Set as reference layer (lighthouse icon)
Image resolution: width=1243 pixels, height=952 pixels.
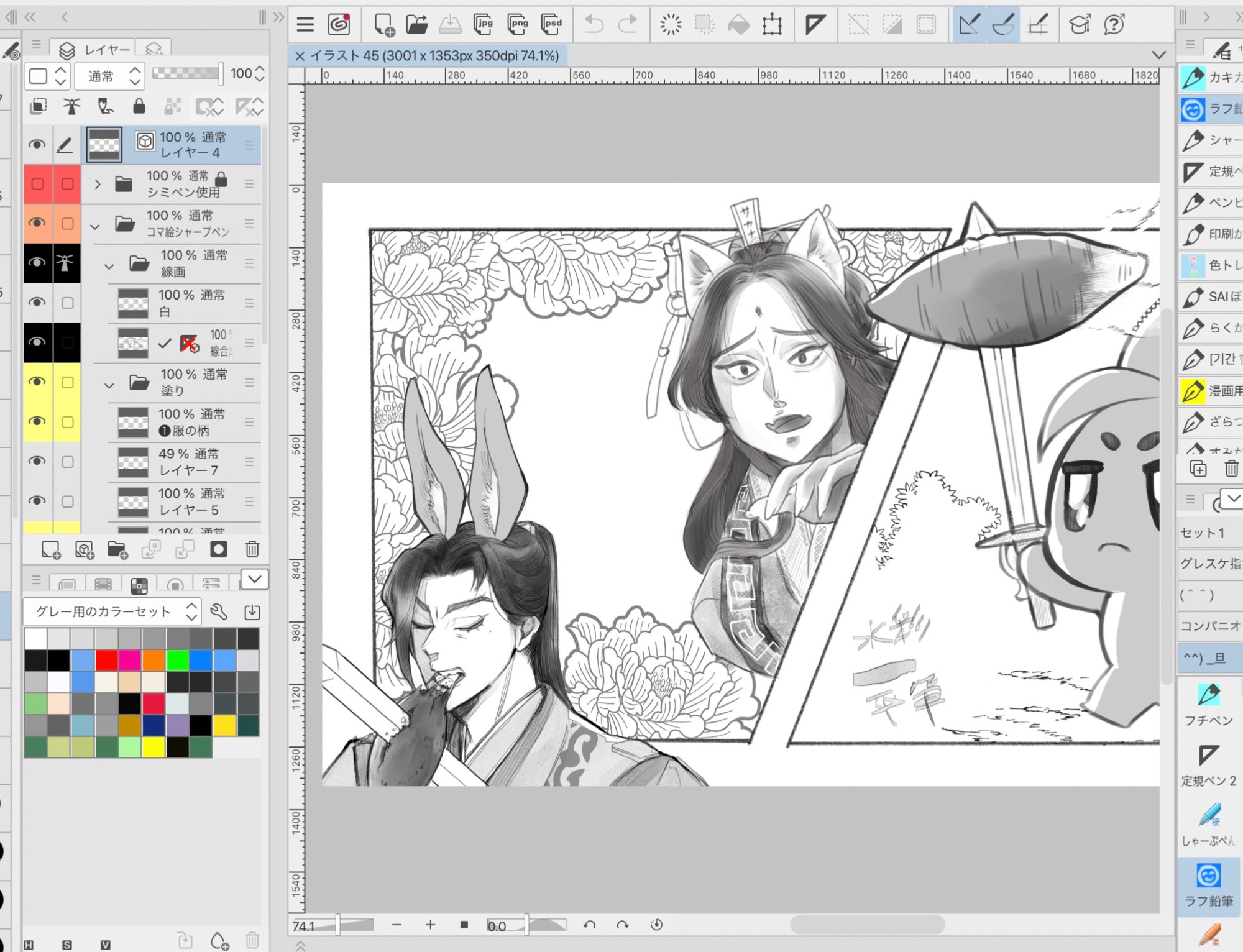71,107
